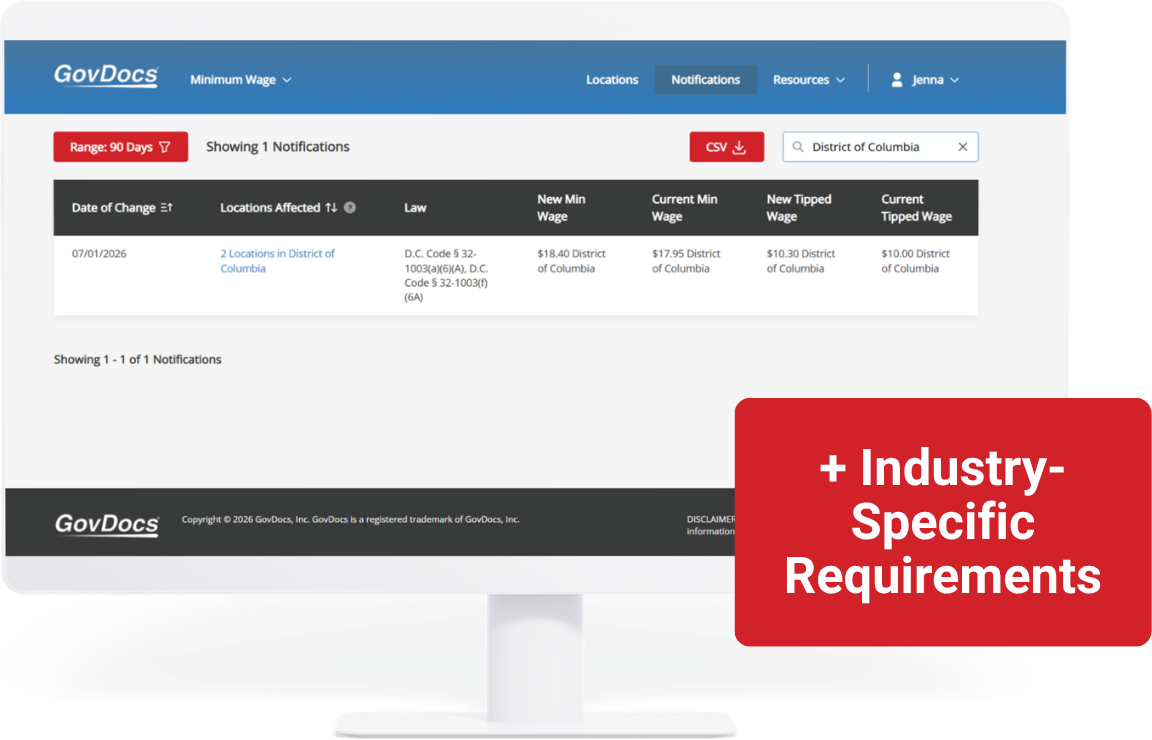
Task: Go to the Locations page
Action: tap(611, 79)
